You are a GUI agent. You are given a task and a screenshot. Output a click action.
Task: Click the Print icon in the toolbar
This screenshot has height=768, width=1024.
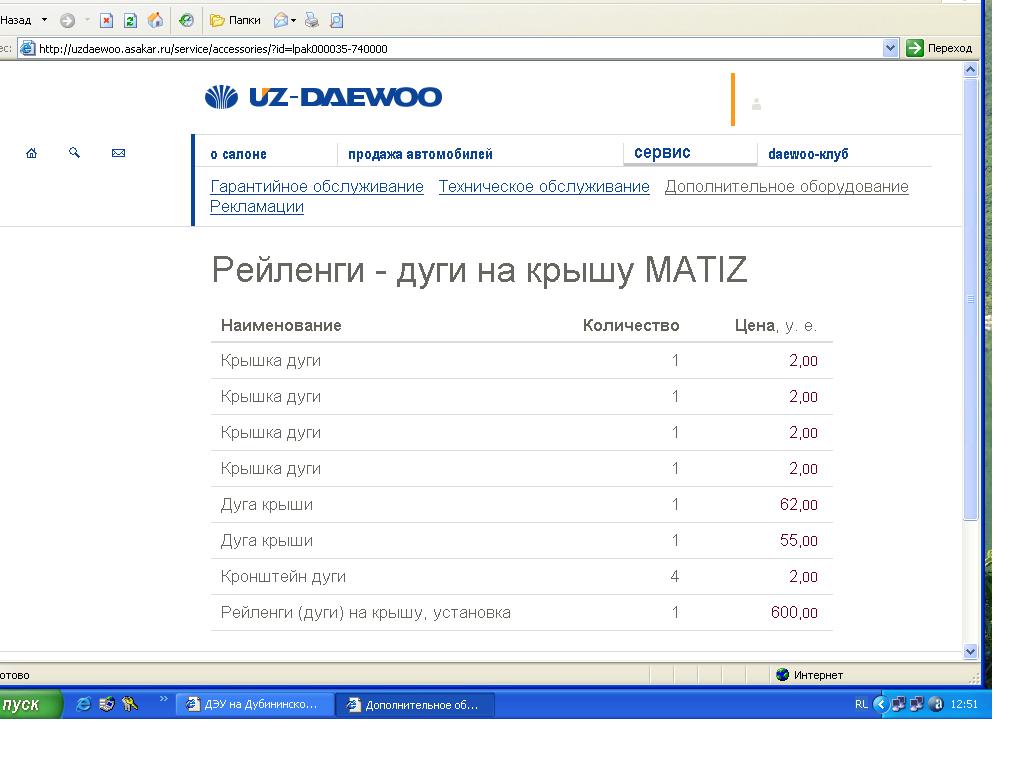(x=312, y=20)
